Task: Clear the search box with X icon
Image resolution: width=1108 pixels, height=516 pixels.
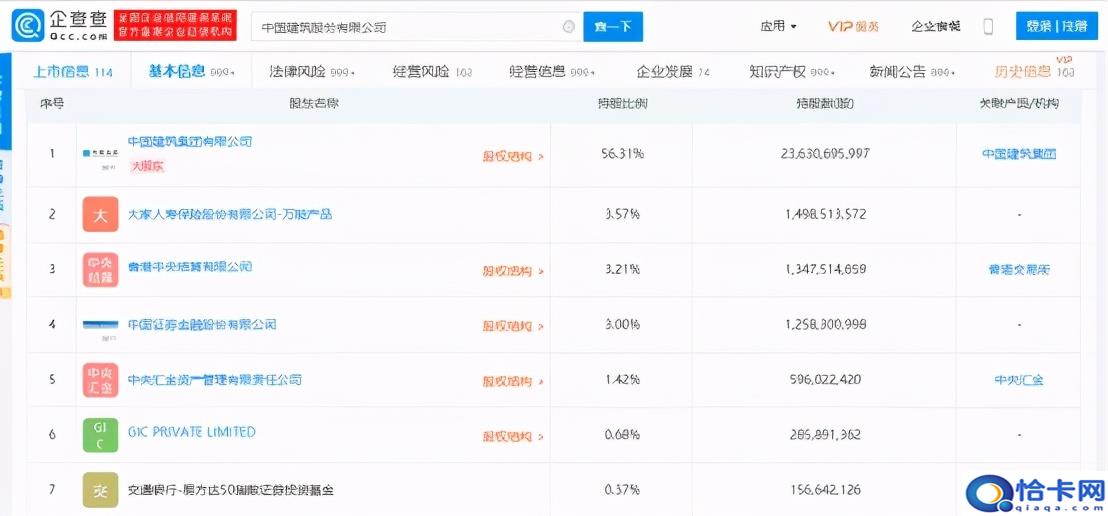Action: pyautogui.click(x=568, y=27)
